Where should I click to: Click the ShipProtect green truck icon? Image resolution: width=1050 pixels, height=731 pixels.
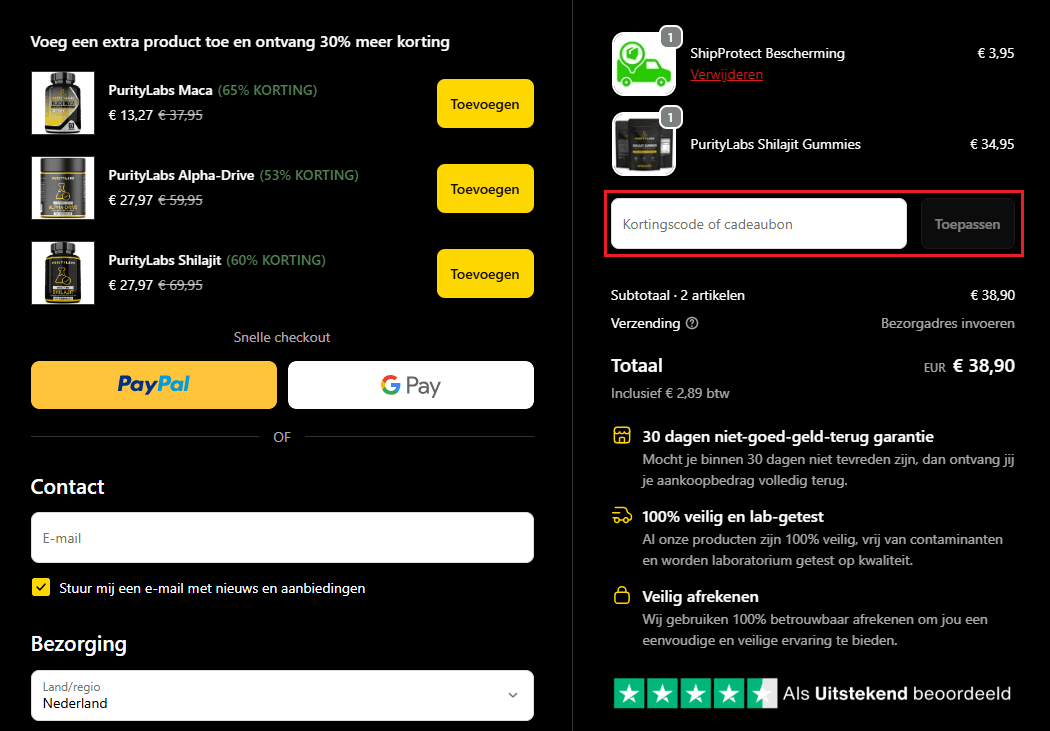tap(643, 63)
